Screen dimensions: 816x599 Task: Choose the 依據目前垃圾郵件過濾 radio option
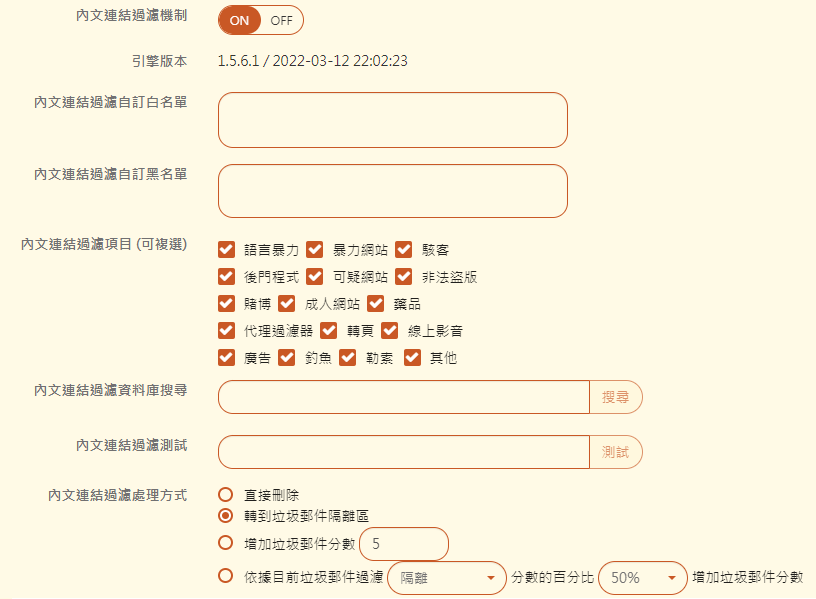pos(226,575)
